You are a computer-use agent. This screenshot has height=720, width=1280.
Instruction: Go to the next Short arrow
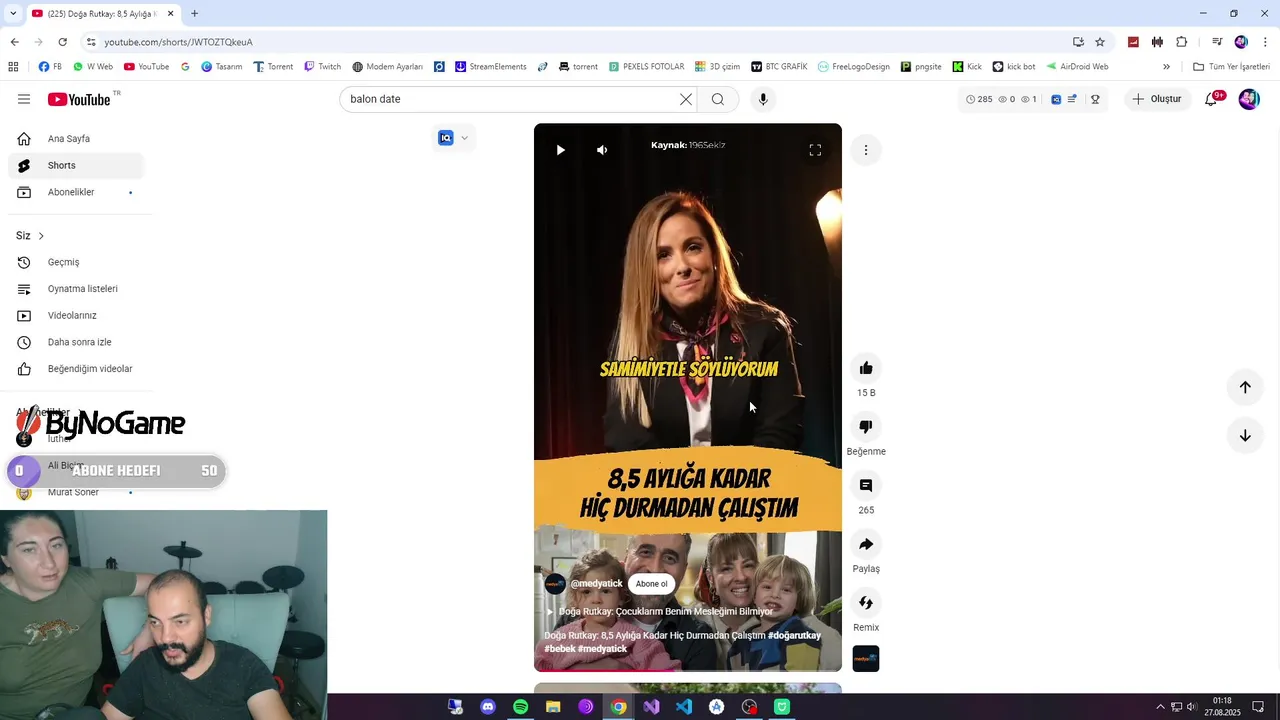click(x=1245, y=435)
